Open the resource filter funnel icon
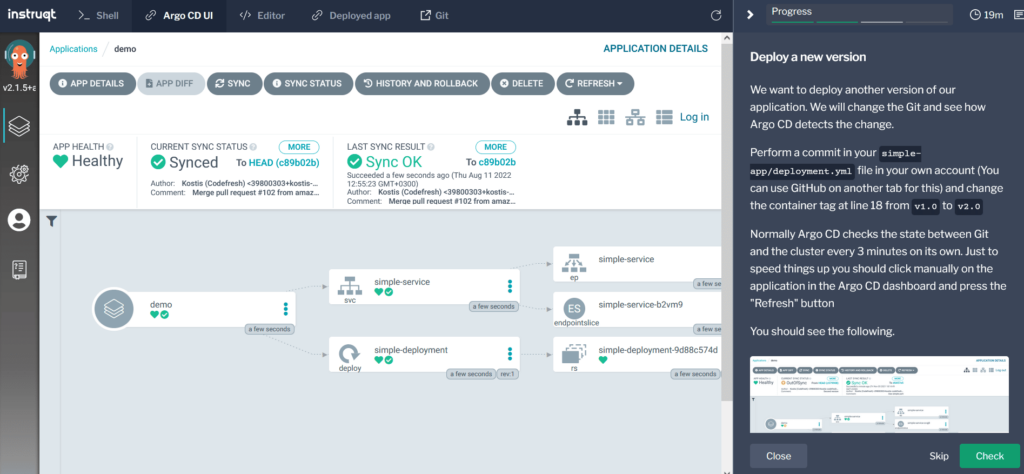Viewport: 1024px width, 474px height. coord(52,221)
